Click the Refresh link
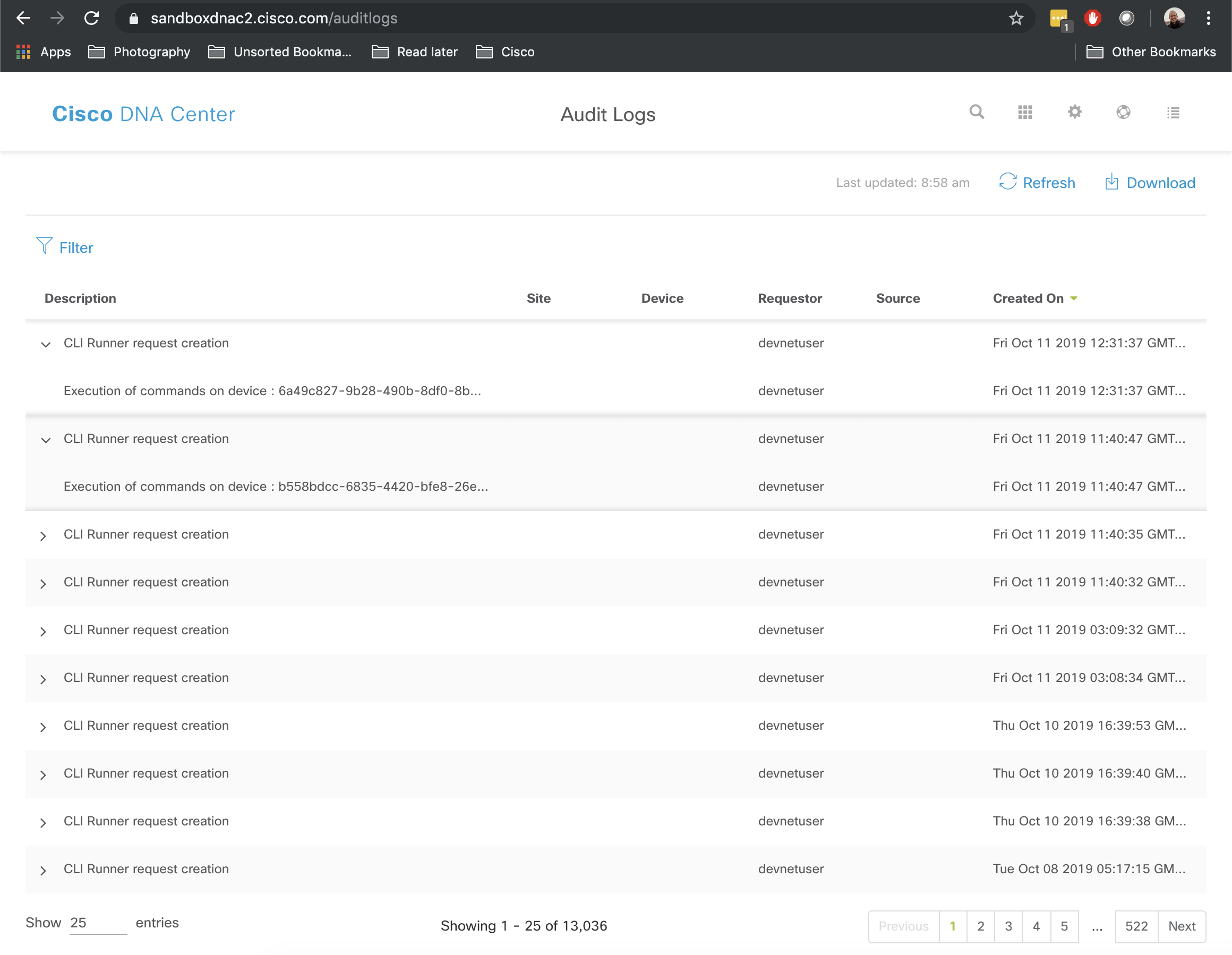This screenshot has height=955, width=1232. [x=1038, y=183]
